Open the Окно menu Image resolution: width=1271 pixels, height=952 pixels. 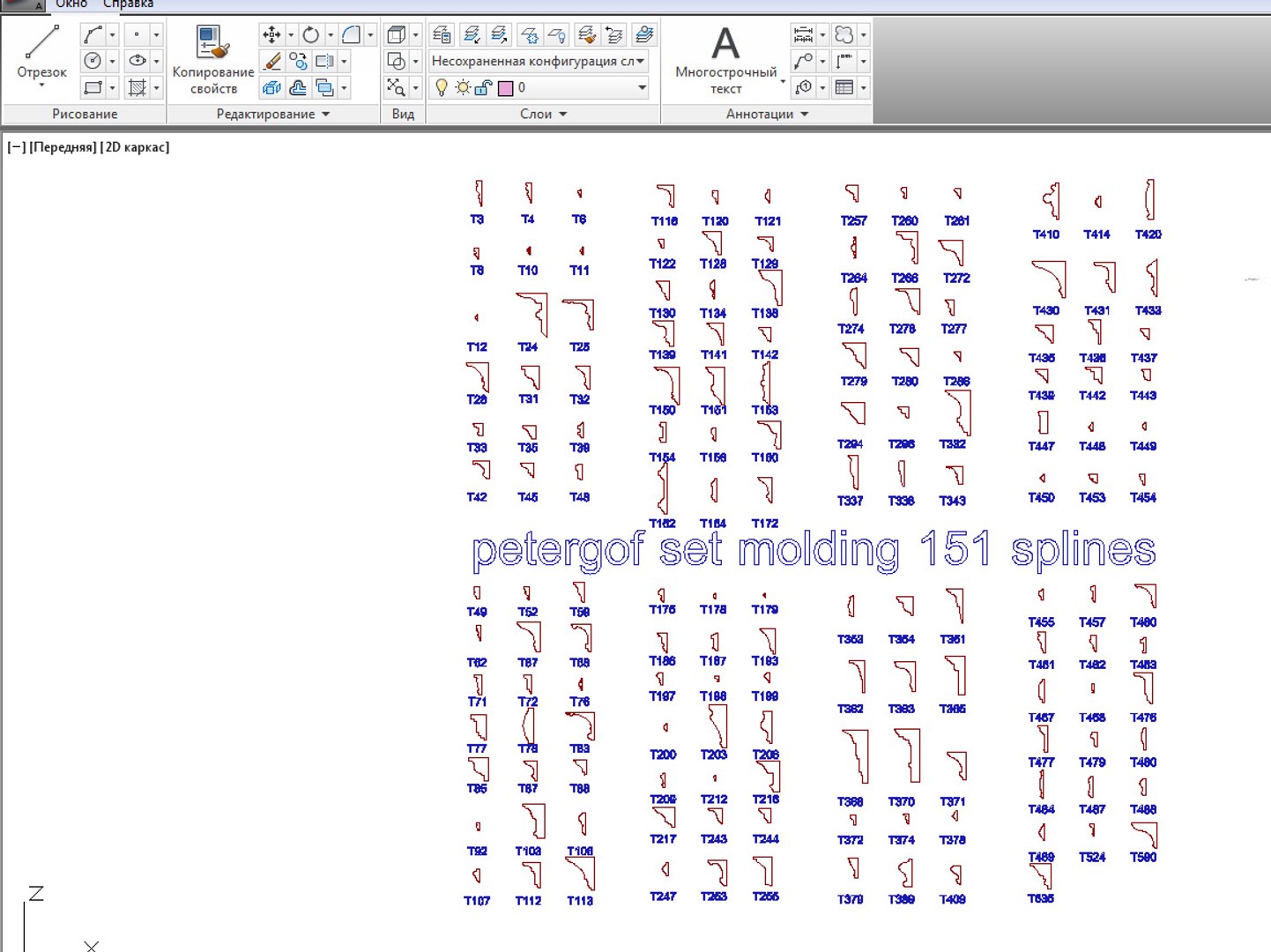(71, 4)
